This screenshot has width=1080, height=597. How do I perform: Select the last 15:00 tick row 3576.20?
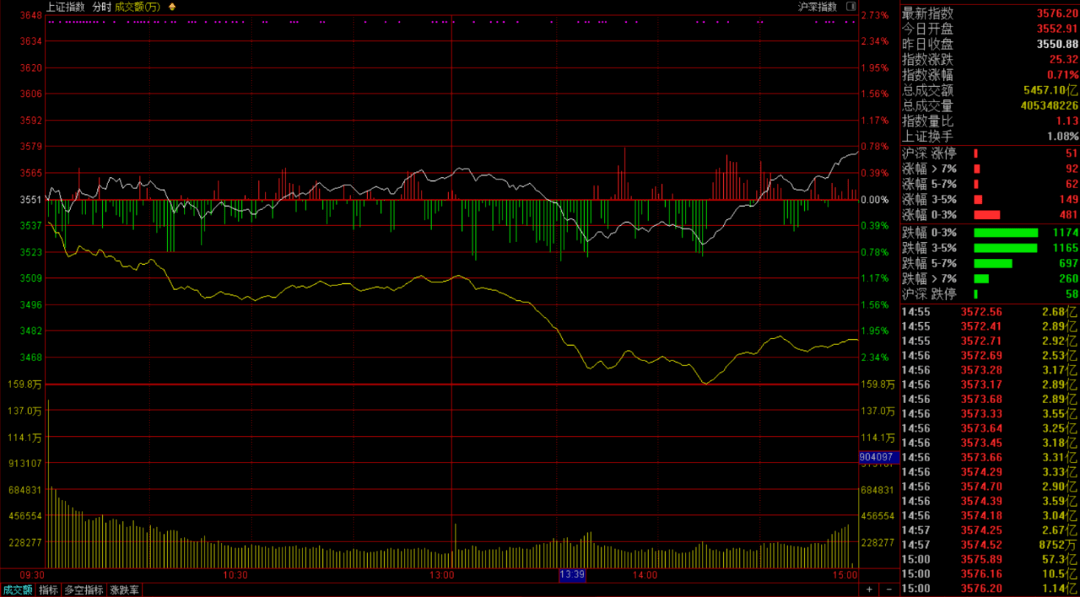[990, 589]
